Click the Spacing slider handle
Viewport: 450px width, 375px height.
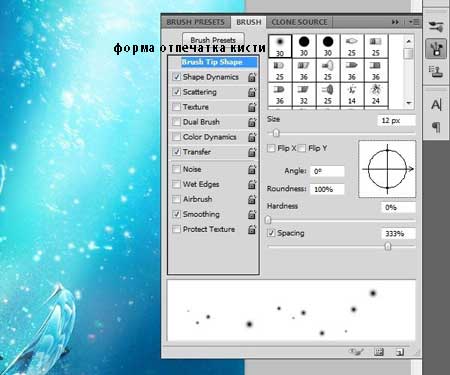coord(388,246)
